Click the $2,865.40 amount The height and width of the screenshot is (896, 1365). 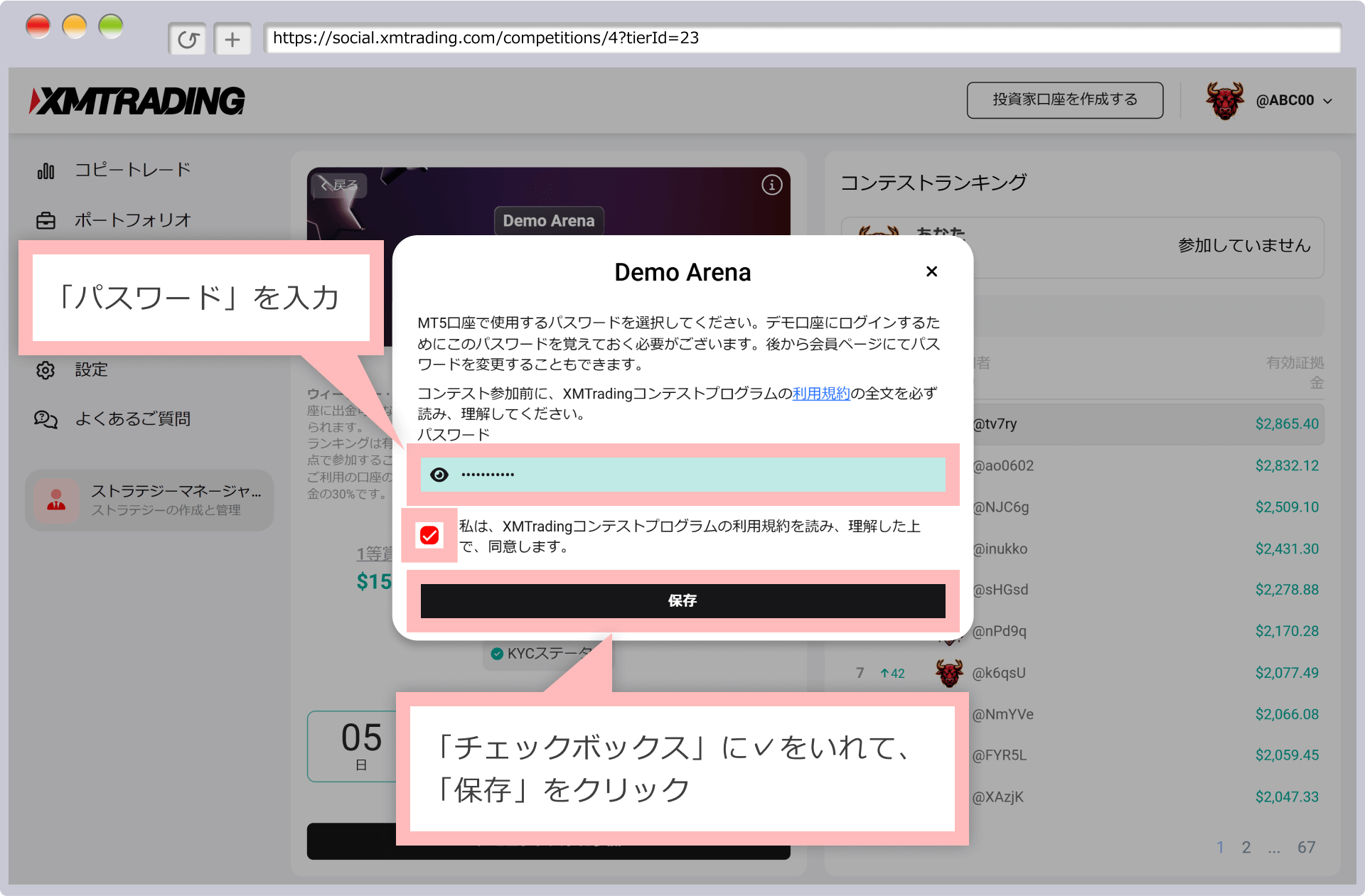click(1287, 424)
